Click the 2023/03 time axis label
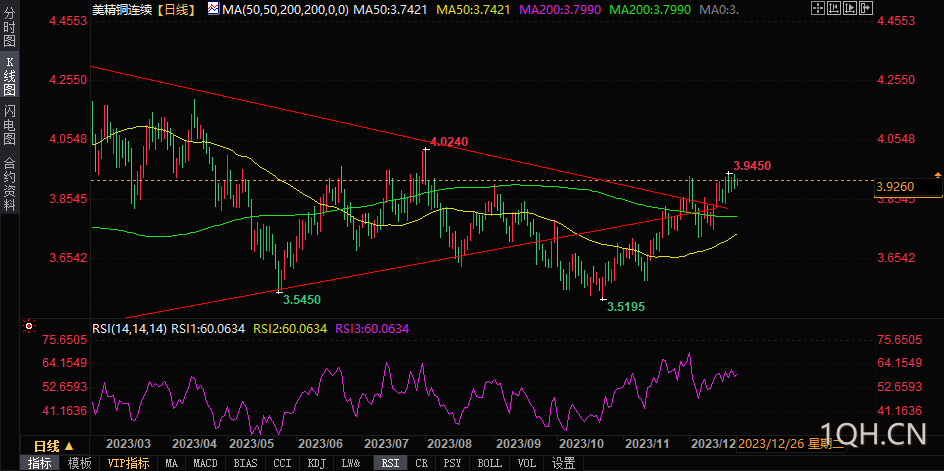The width and height of the screenshot is (944, 471). coord(128,444)
